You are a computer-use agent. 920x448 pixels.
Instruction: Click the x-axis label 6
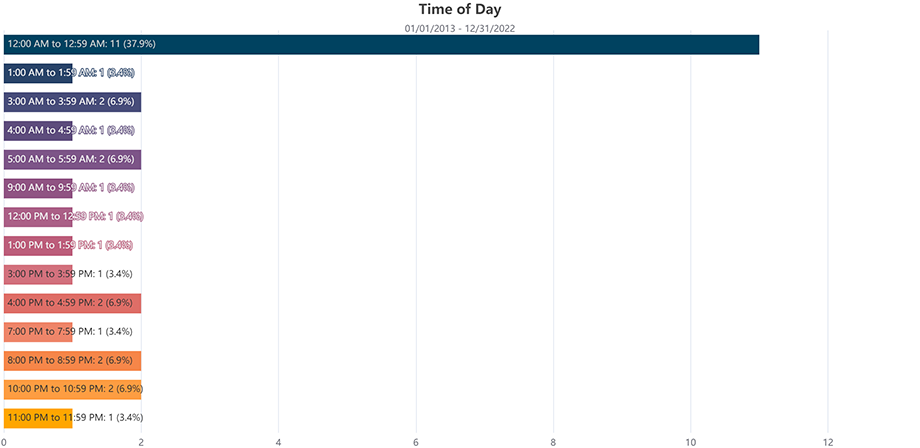[x=416, y=442]
